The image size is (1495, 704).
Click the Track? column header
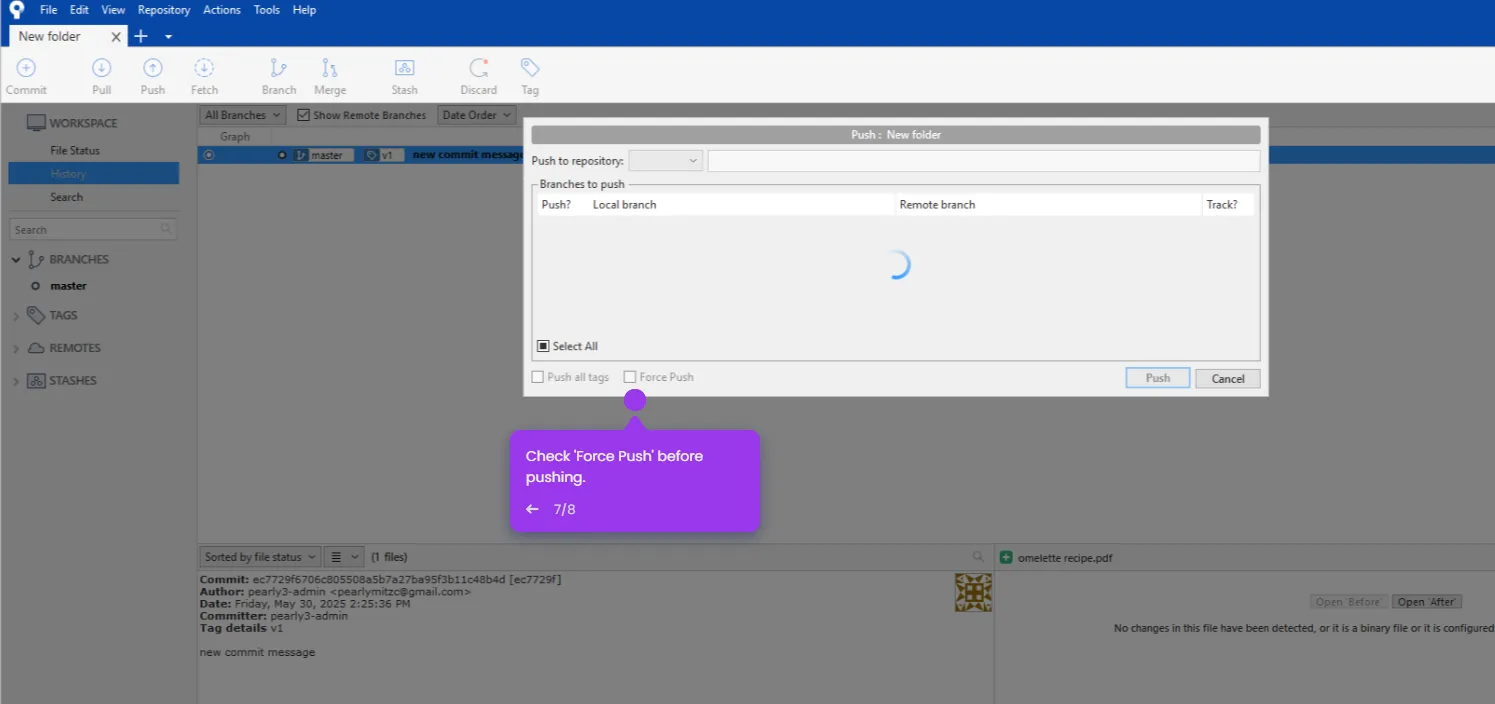coord(1222,204)
